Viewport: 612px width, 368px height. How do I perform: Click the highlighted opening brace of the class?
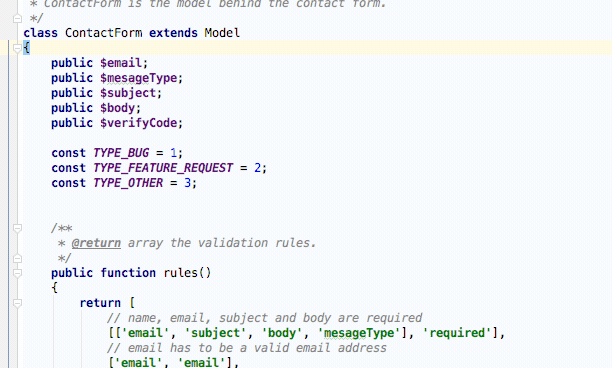click(27, 48)
